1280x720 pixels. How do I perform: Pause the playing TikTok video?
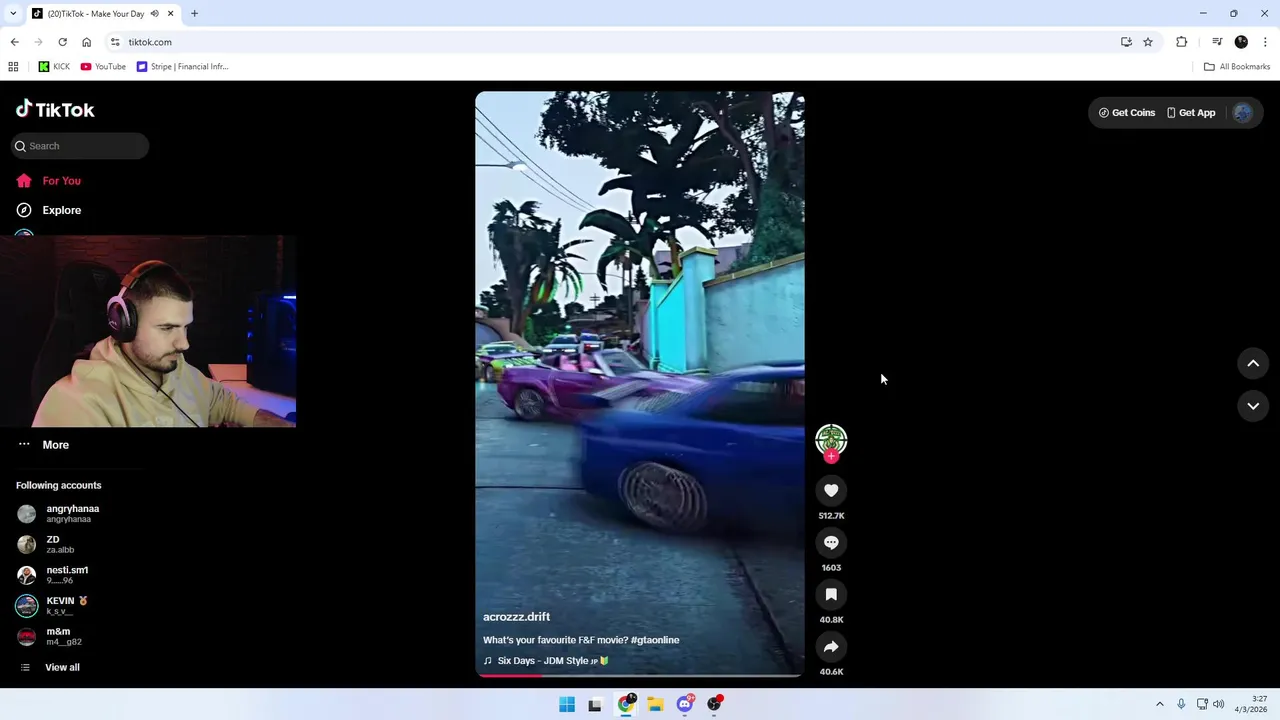point(640,384)
